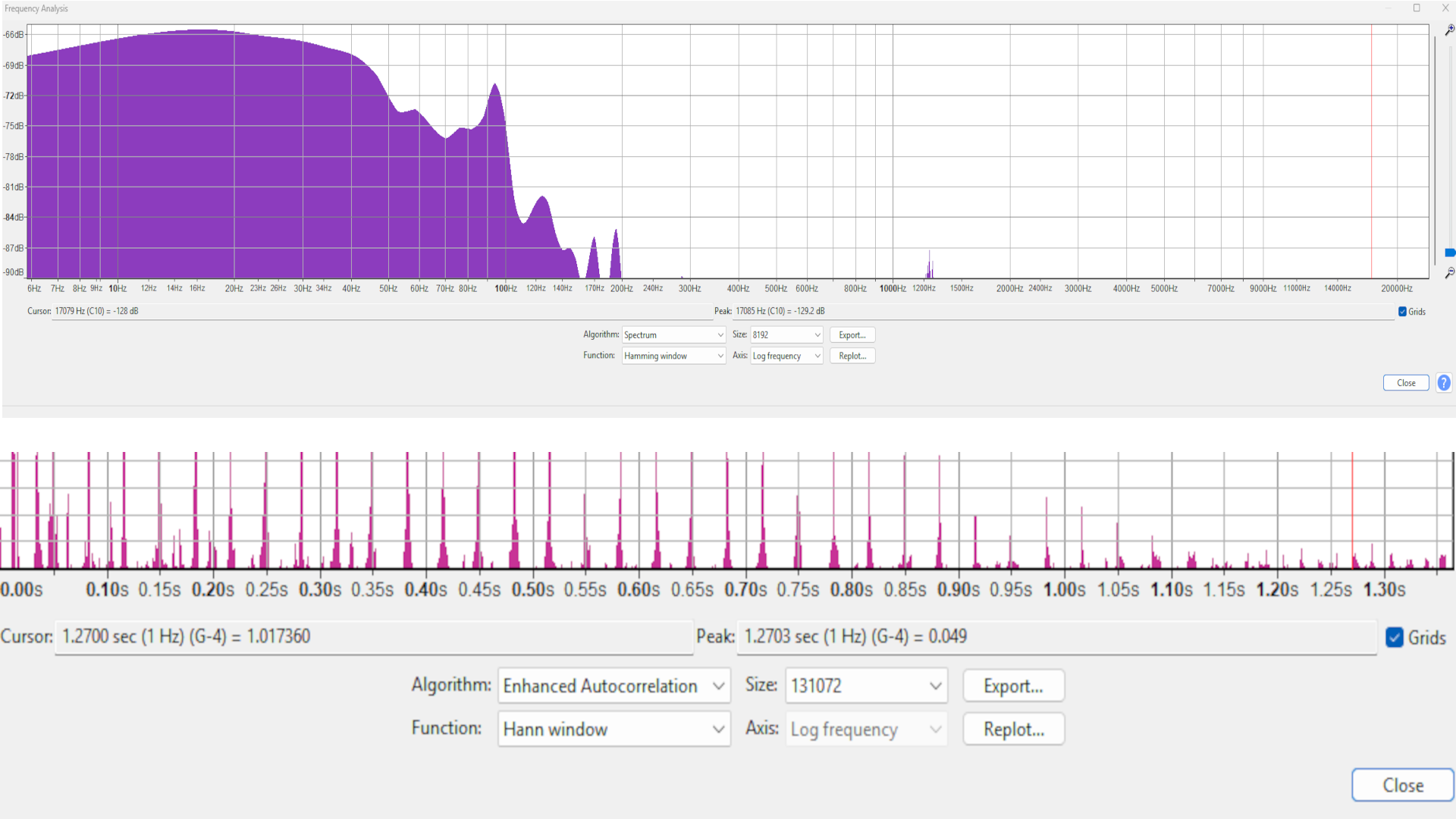The width and height of the screenshot is (1456, 819).
Task: Click the large lower Export button
Action: point(1013,686)
